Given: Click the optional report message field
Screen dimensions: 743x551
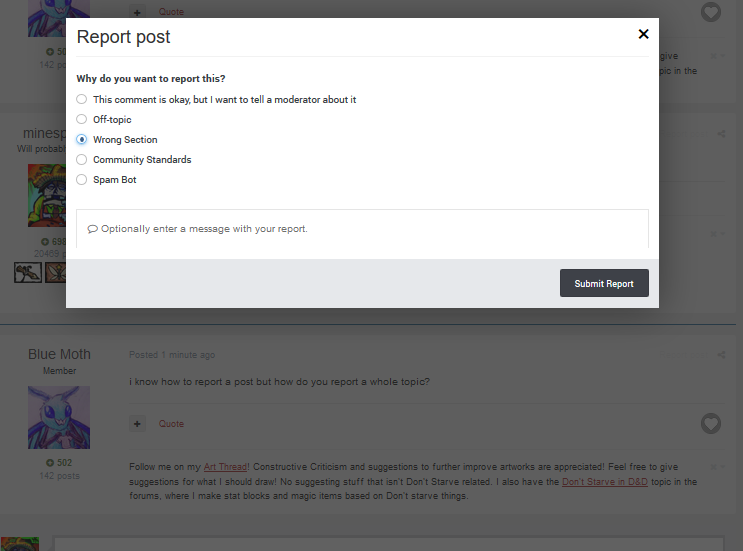Looking at the screenshot, I should 362,229.
